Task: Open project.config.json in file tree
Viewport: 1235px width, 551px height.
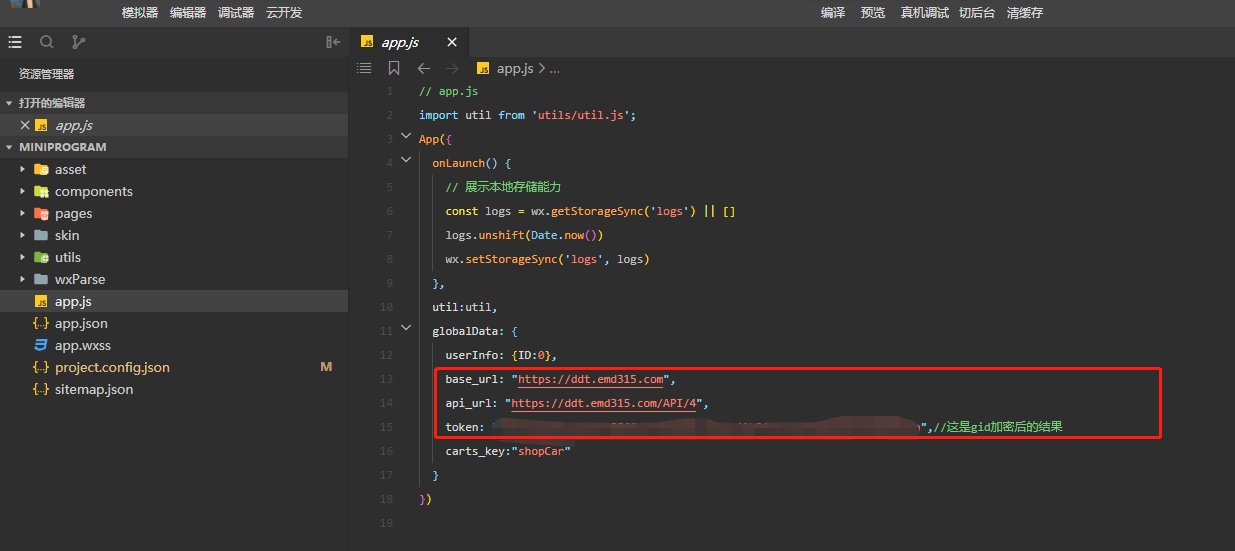Action: (x=112, y=367)
